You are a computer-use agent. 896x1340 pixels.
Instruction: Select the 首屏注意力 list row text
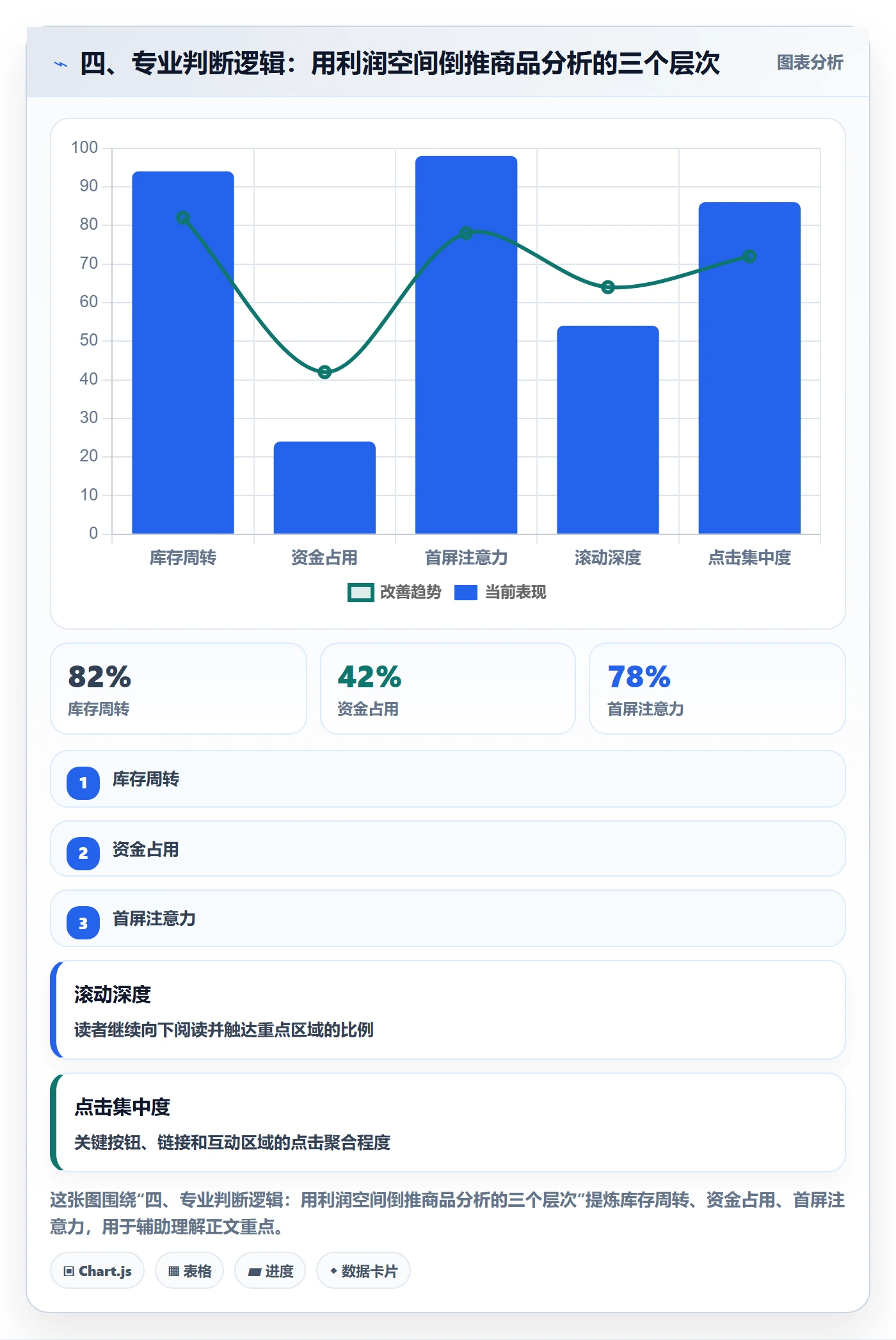154,919
